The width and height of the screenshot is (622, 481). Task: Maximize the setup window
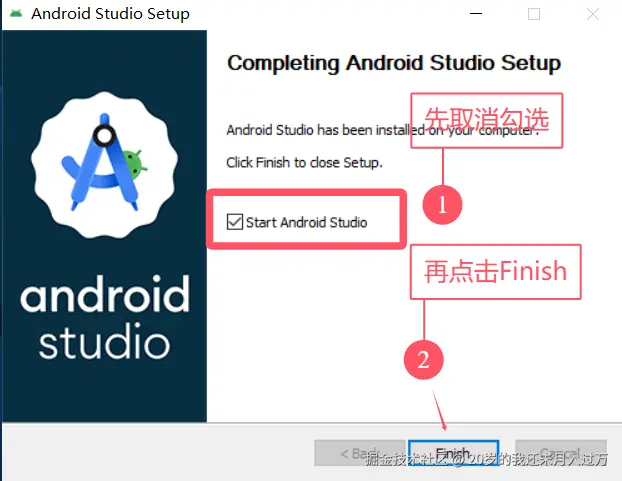pyautogui.click(x=534, y=14)
